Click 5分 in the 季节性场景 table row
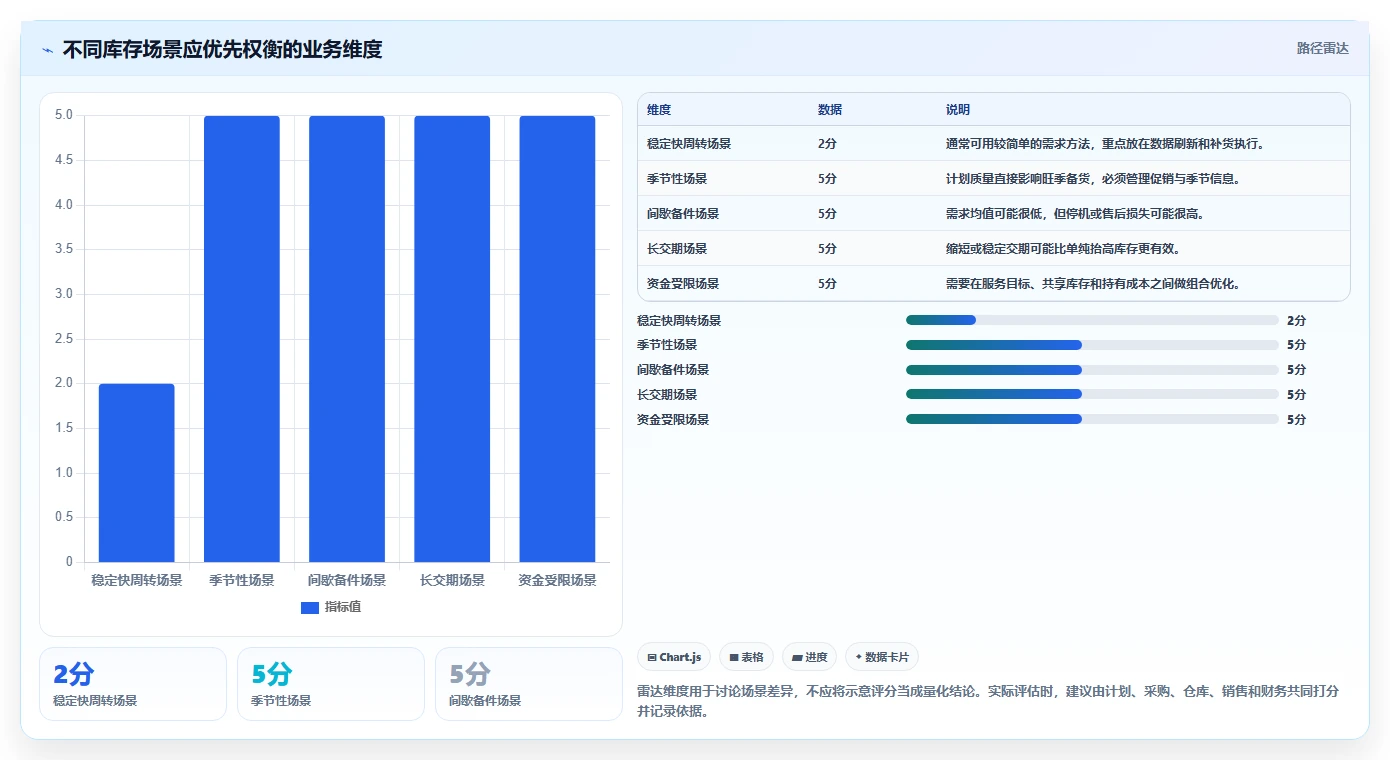Image resolution: width=1390 pixels, height=760 pixels. pos(827,179)
